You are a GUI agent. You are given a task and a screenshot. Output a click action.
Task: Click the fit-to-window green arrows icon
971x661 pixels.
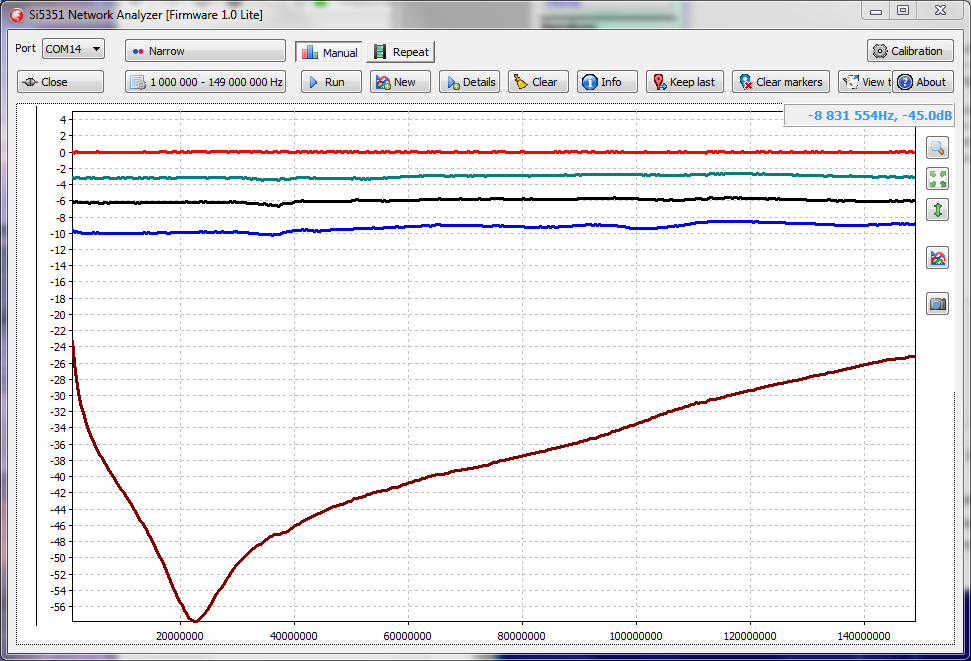tap(937, 179)
